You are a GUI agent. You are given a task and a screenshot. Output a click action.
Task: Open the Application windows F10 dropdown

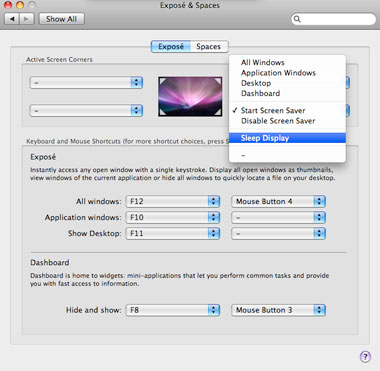click(x=173, y=217)
